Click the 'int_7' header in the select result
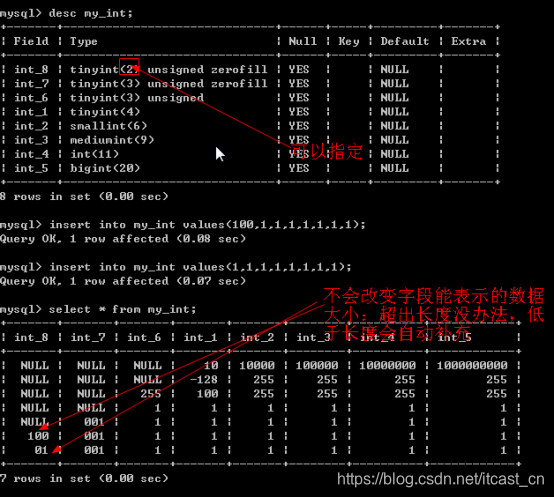Image resolution: width=554 pixels, height=498 pixels. 88,338
